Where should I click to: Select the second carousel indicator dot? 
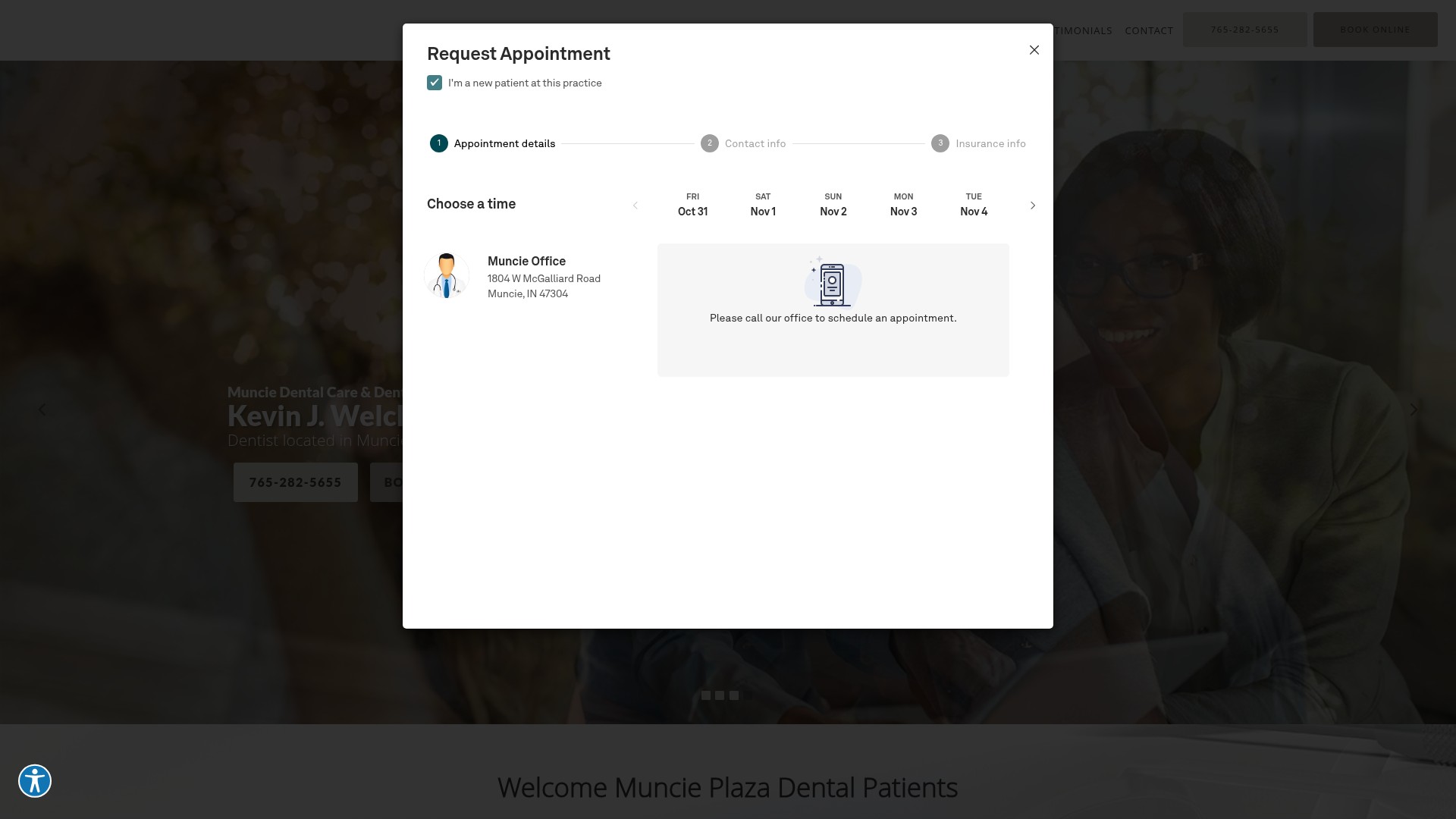[x=720, y=695]
